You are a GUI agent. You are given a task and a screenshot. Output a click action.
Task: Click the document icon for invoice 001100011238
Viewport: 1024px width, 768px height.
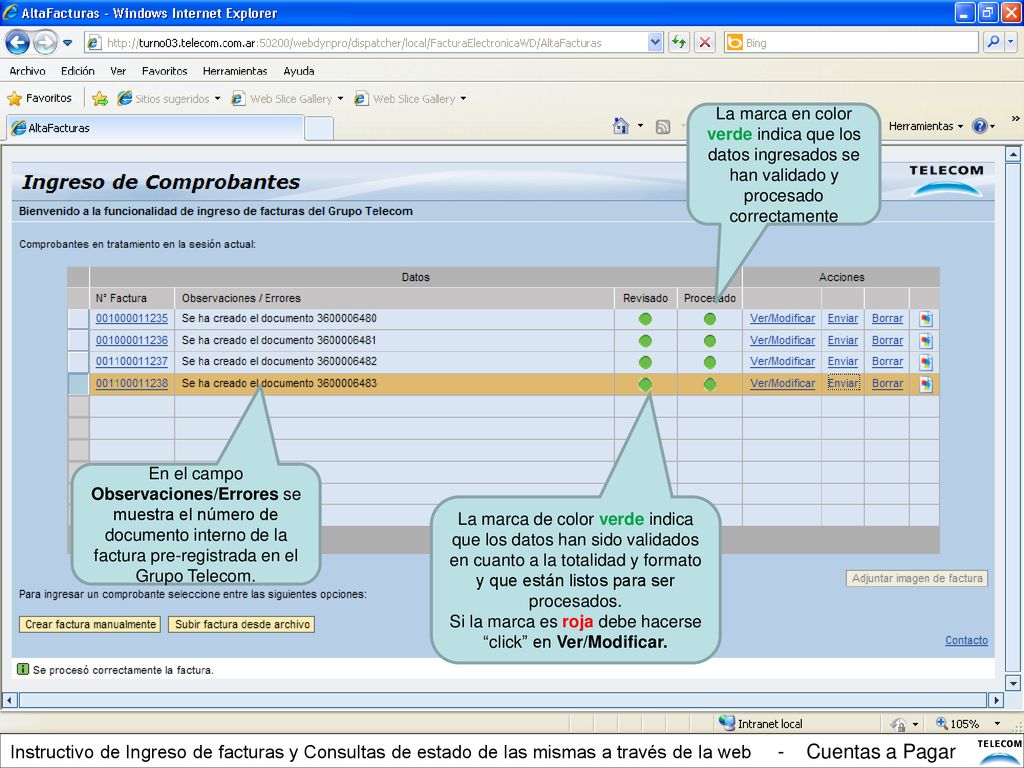926,384
